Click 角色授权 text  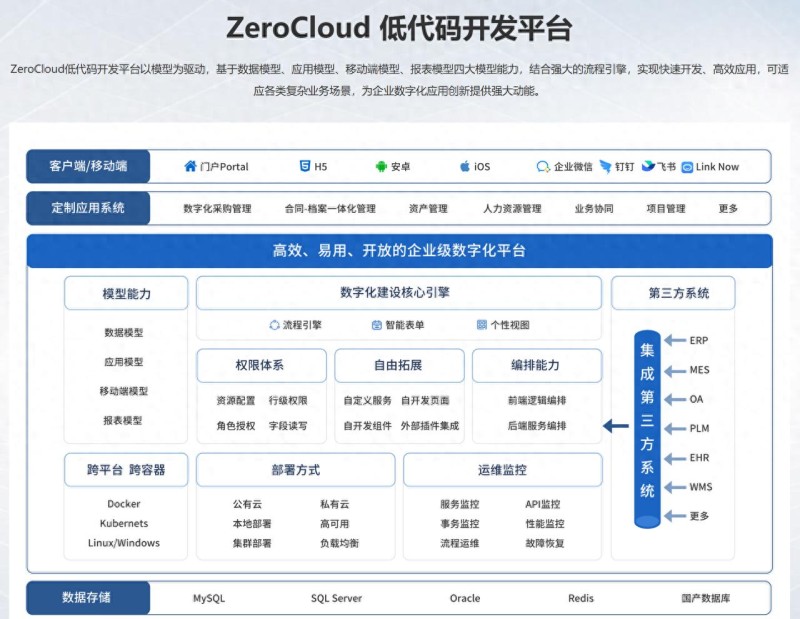[x=236, y=426]
